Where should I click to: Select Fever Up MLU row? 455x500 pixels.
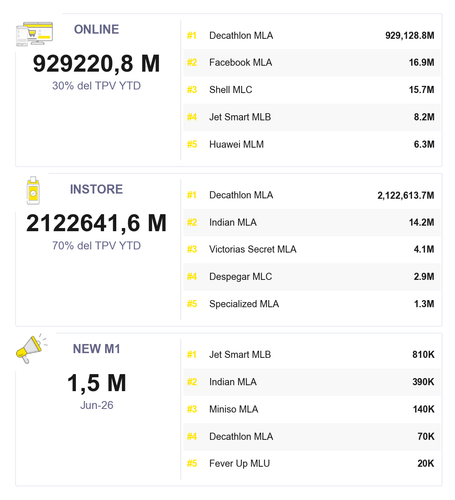coord(312,464)
